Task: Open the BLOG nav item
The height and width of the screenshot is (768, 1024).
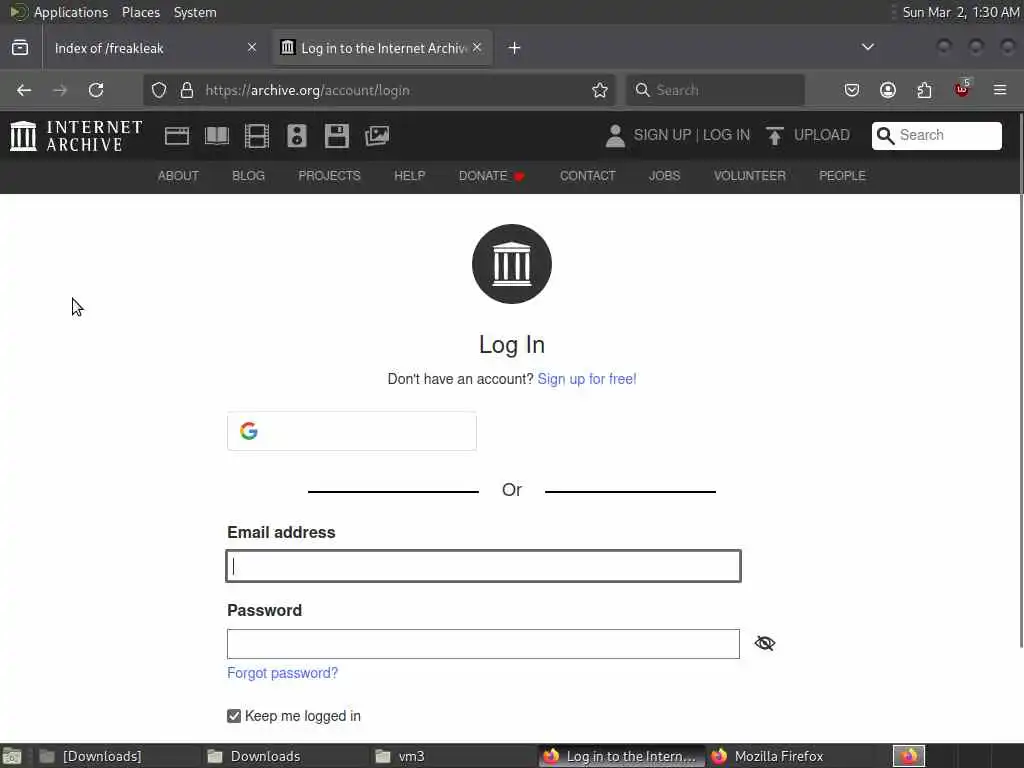Action: 248,176
